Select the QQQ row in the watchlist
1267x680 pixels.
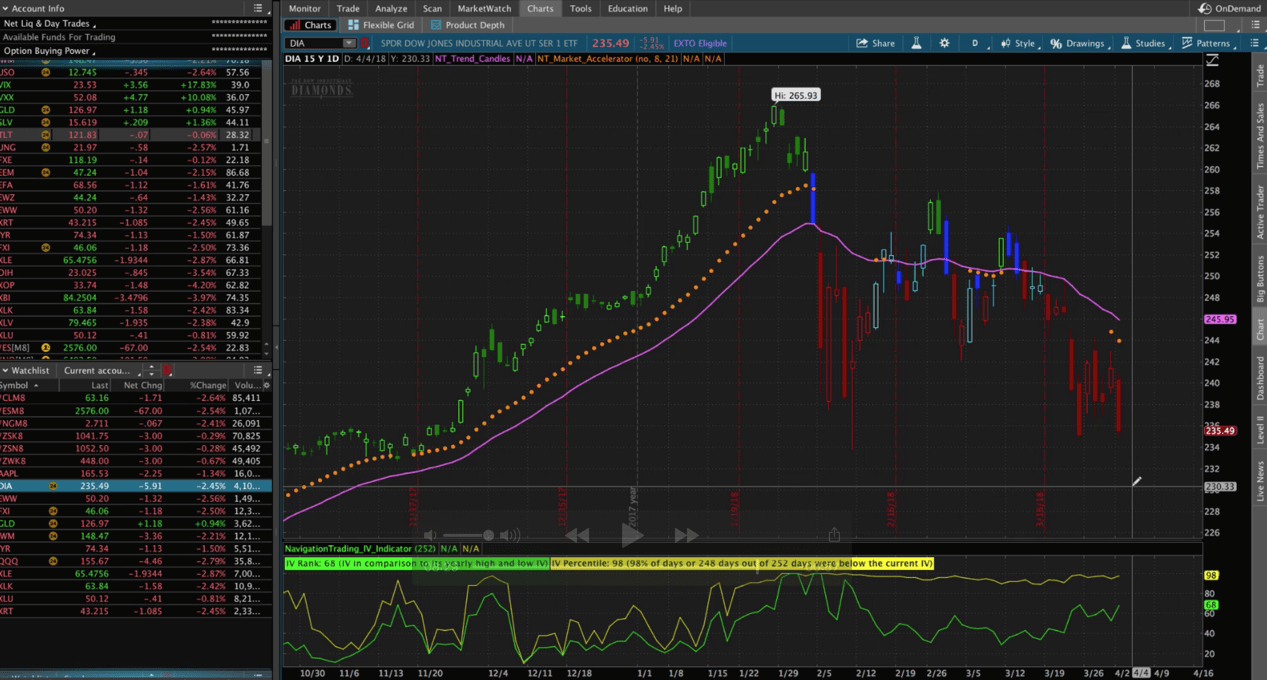tap(135, 561)
